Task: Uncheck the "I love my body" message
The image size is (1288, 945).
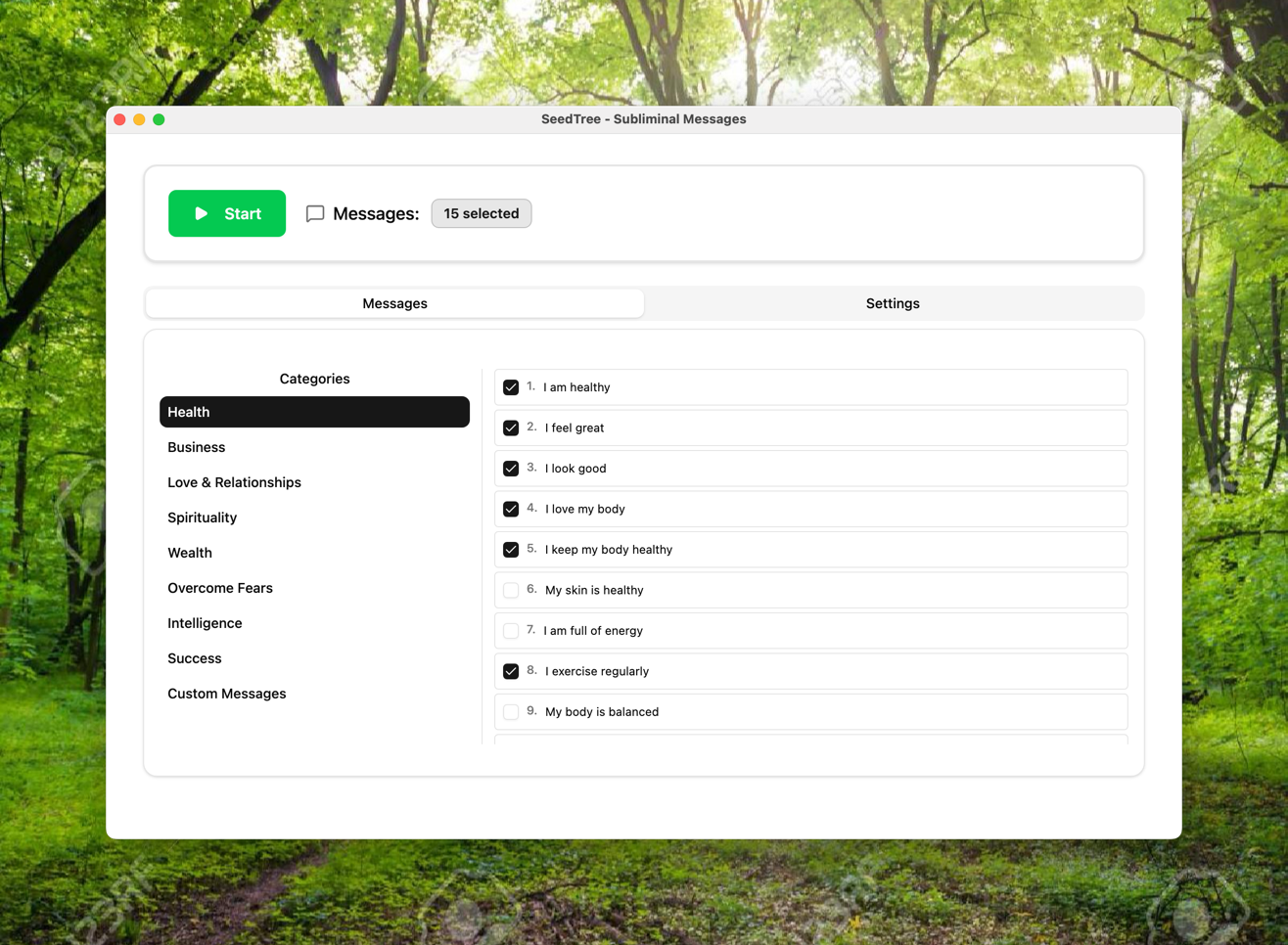Action: click(511, 509)
